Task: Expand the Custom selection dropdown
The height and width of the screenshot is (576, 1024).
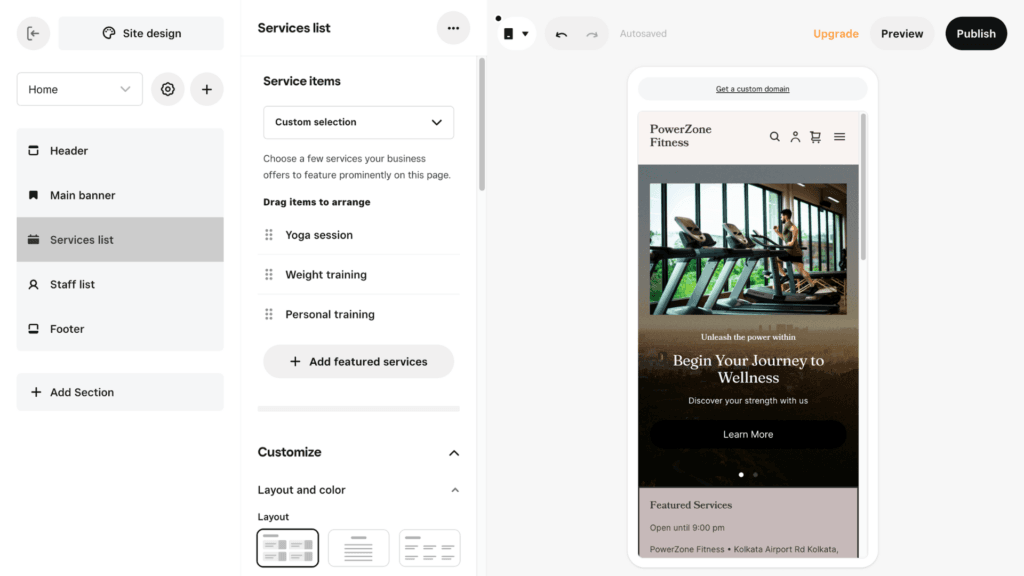Action: pyautogui.click(x=358, y=122)
